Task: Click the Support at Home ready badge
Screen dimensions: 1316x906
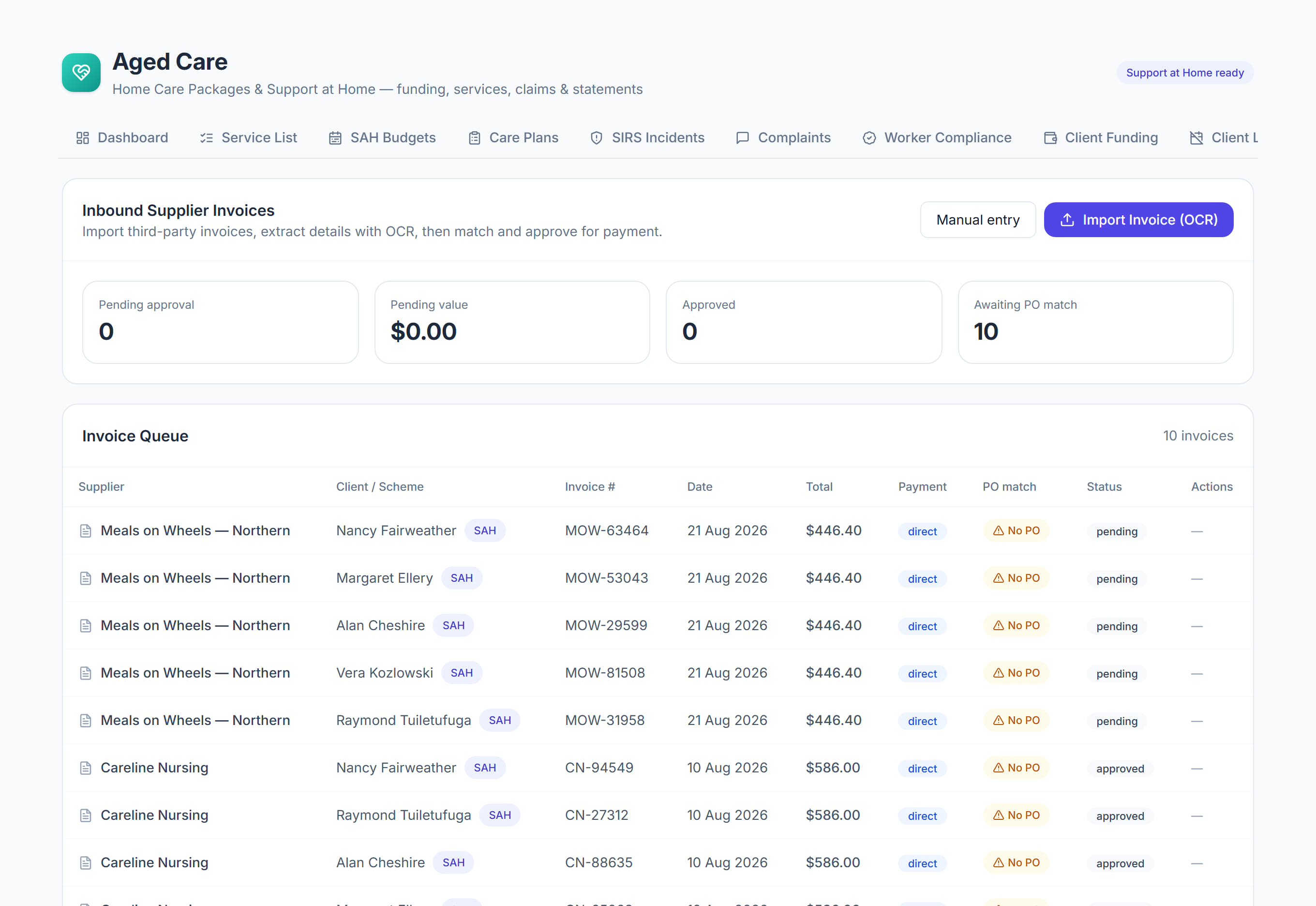Action: (x=1185, y=73)
